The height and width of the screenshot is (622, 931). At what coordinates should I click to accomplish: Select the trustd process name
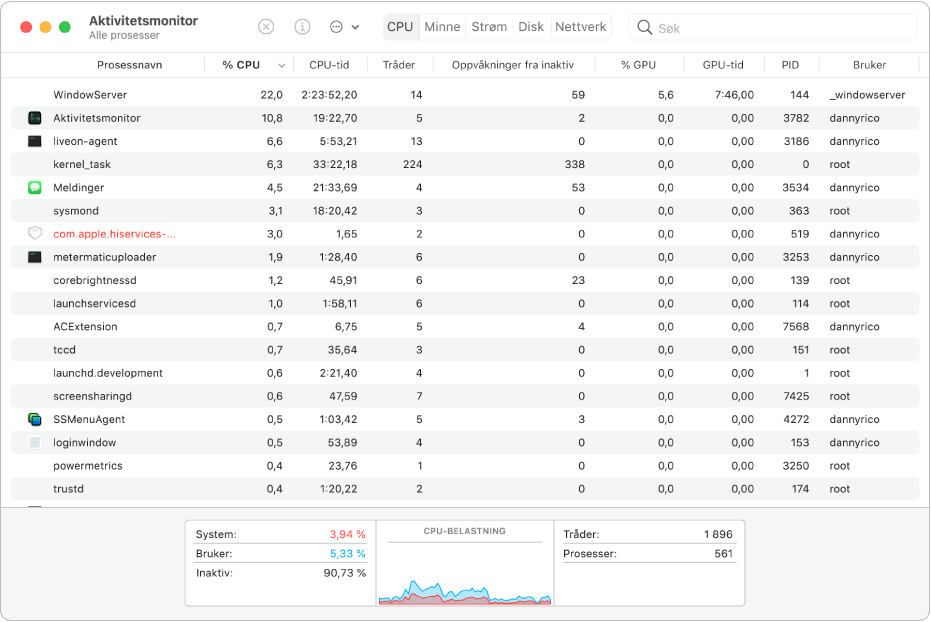68,489
